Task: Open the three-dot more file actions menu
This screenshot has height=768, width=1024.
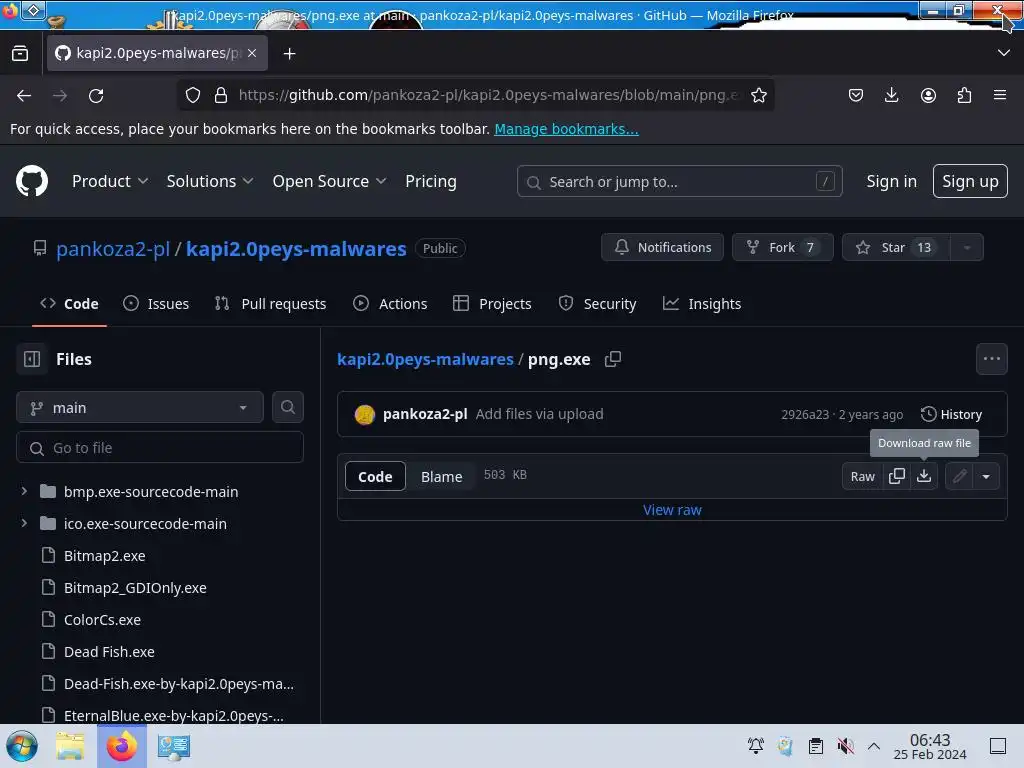Action: 991,359
